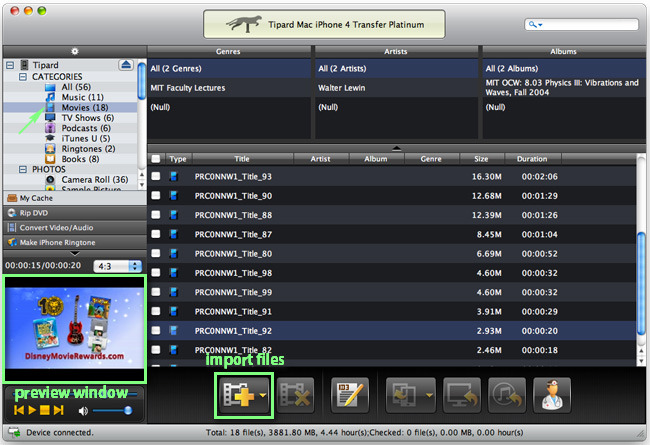
Task: Skip to previous track in preview
Action: tap(19, 410)
